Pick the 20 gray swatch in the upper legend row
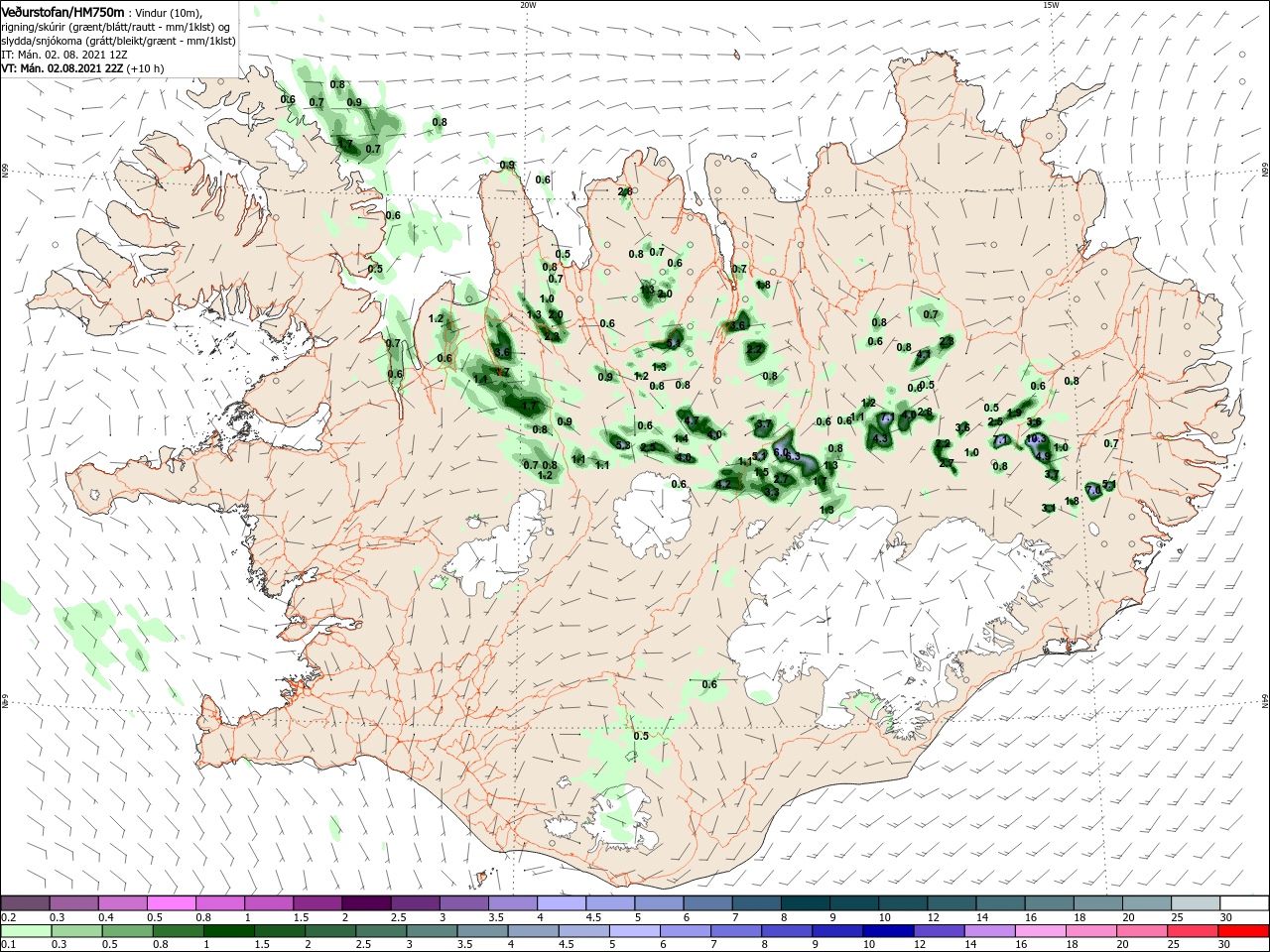The height and width of the screenshot is (952, 1270). tap(1146, 902)
